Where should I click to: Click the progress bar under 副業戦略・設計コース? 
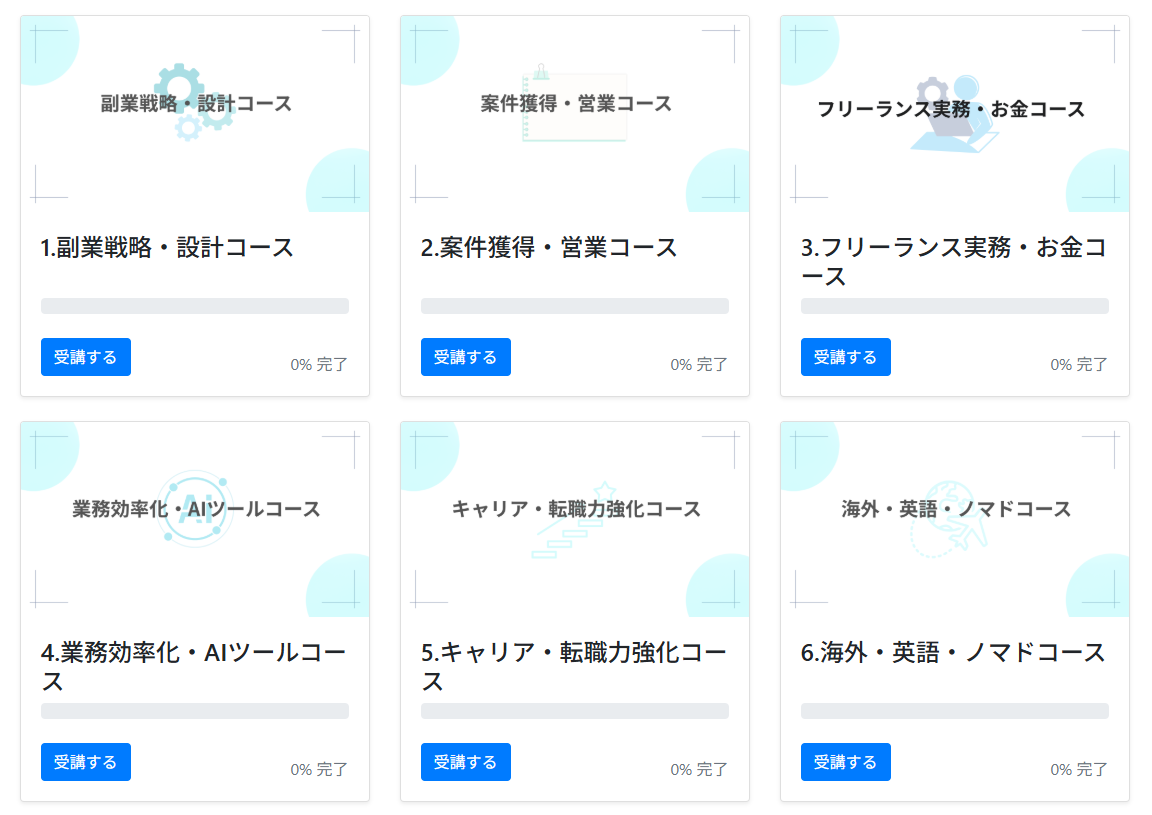pyautogui.click(x=194, y=305)
